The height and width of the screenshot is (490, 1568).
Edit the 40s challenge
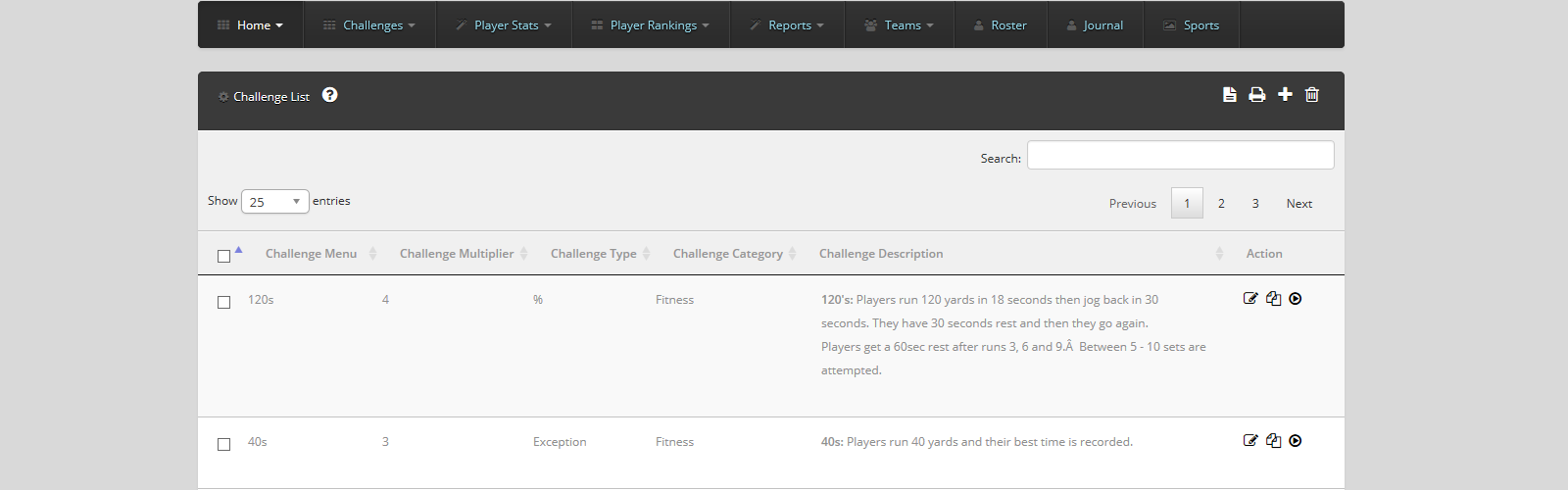pos(1250,441)
